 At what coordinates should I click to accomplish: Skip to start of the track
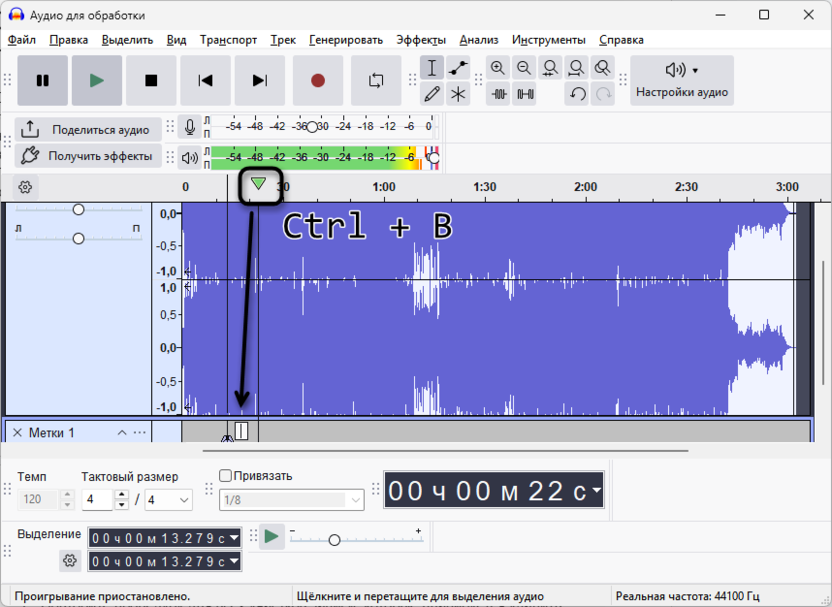point(205,81)
